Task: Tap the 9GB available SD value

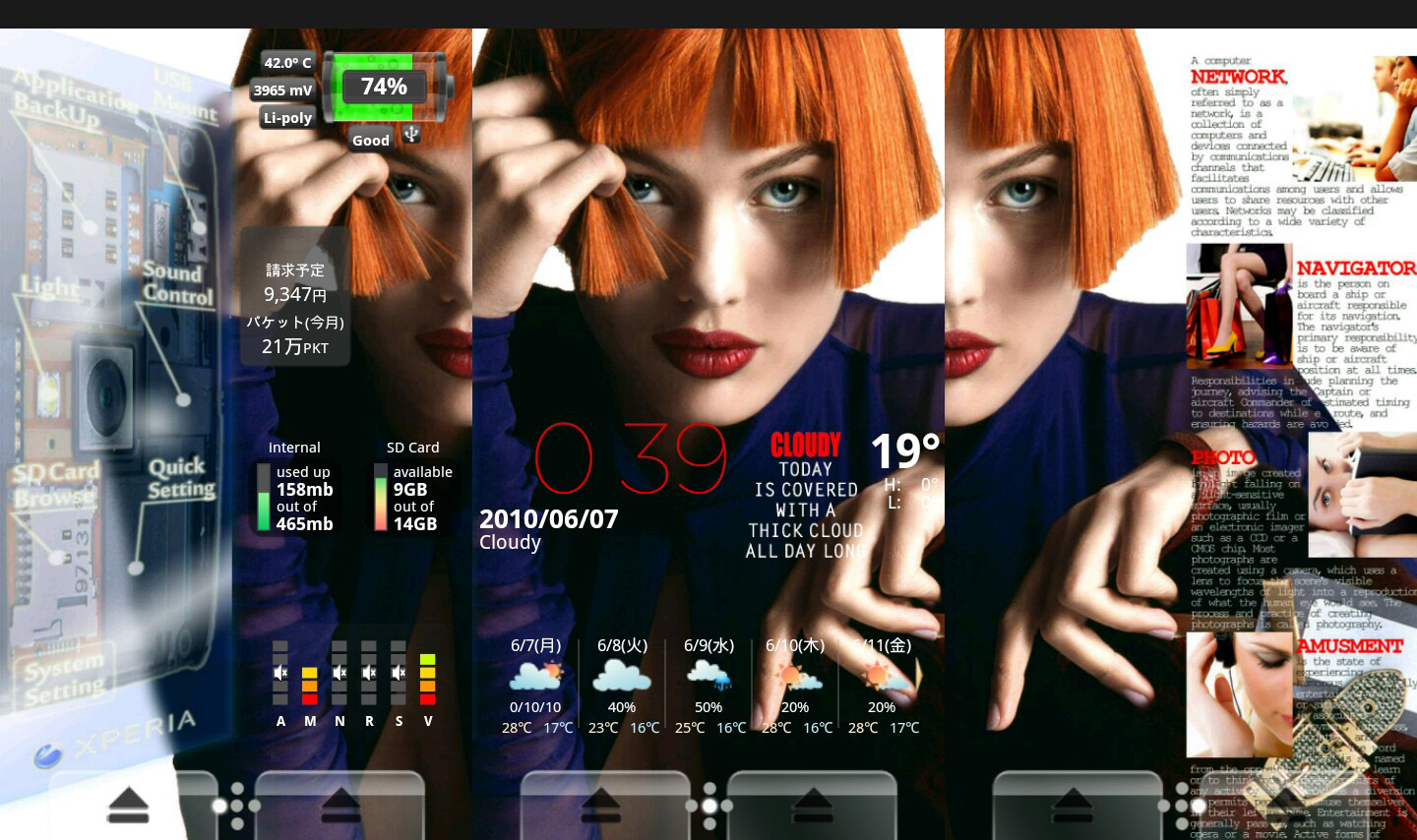Action: (x=410, y=489)
